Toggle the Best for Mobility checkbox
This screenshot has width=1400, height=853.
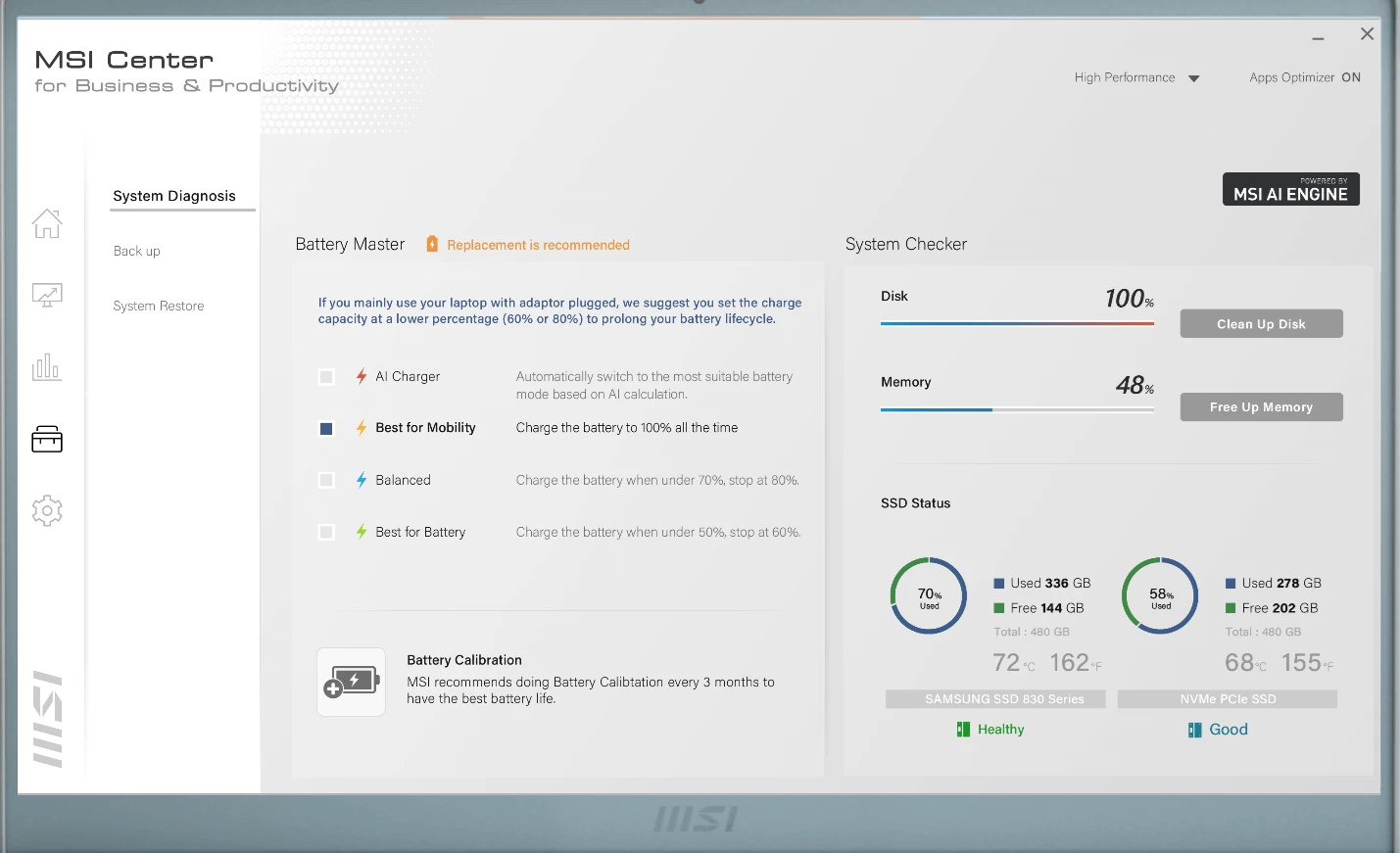click(x=327, y=429)
